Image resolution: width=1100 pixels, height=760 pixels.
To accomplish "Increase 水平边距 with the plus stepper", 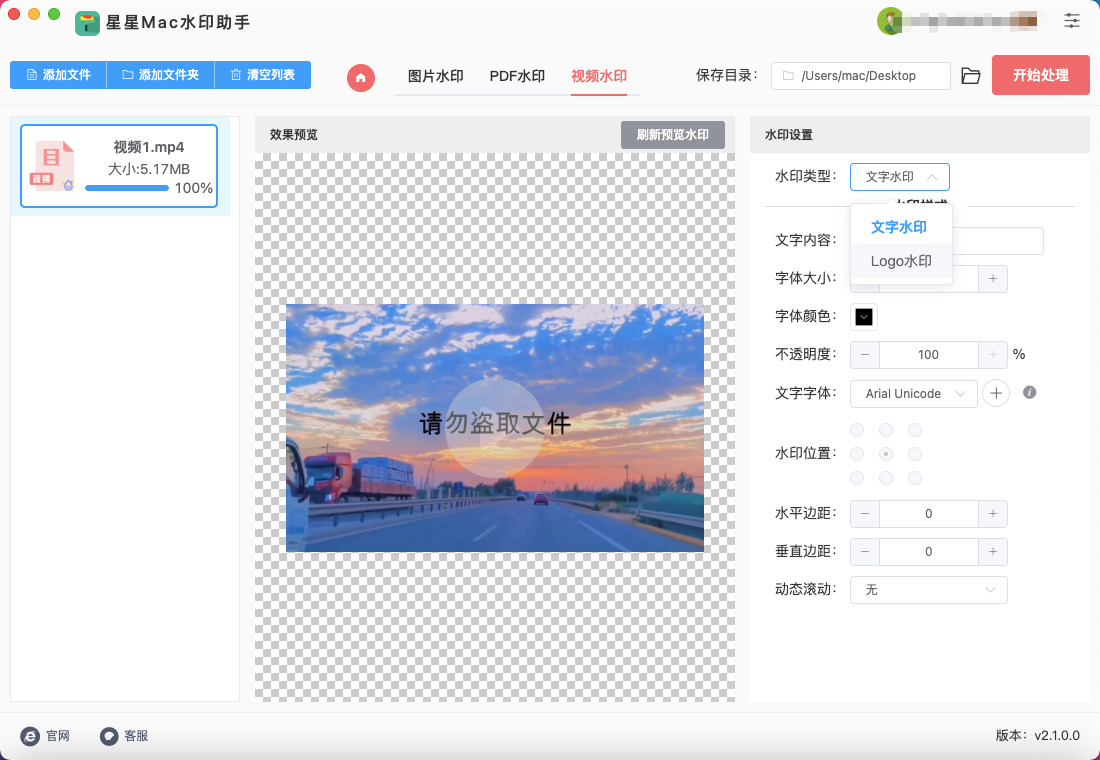I will click(x=992, y=514).
